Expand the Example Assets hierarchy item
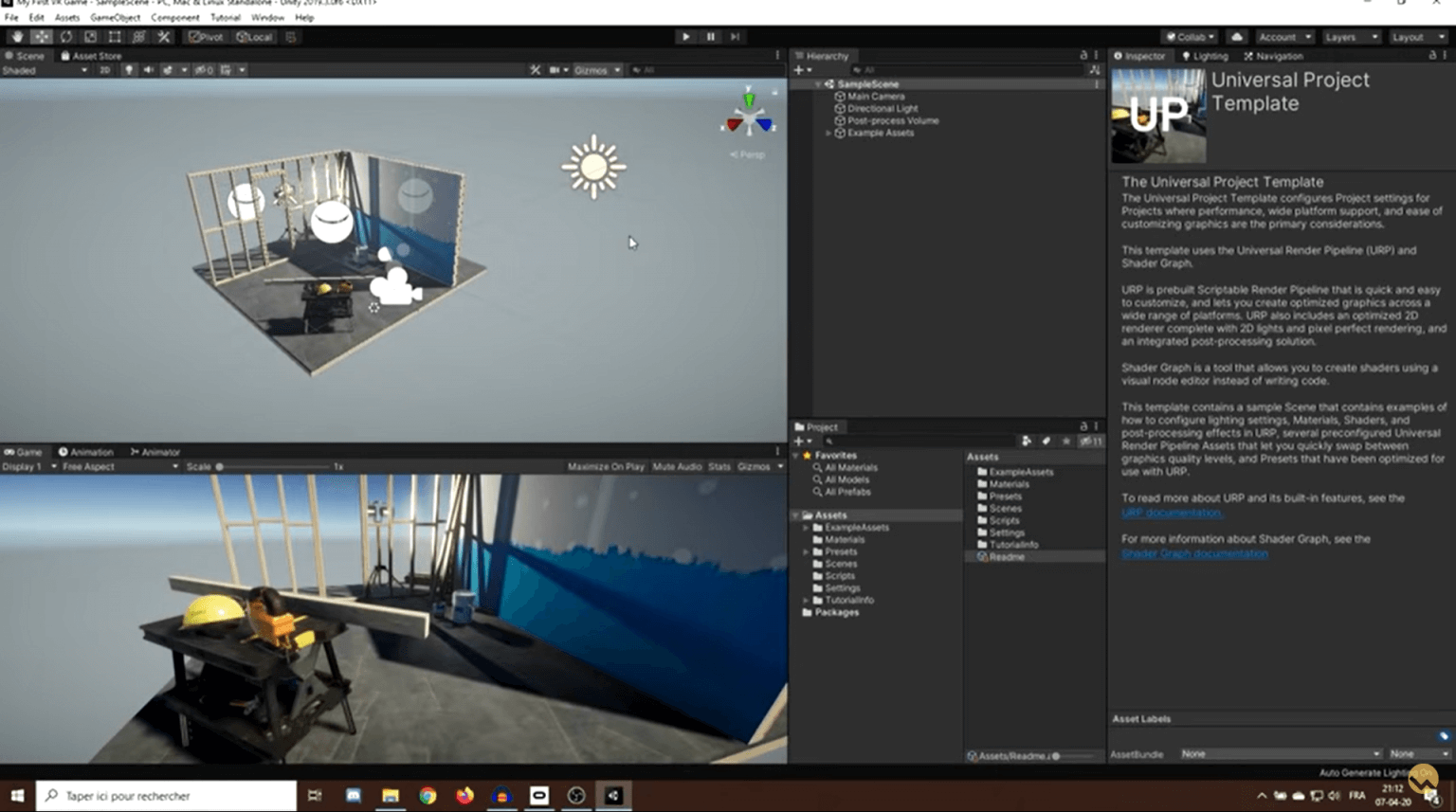 828,134
